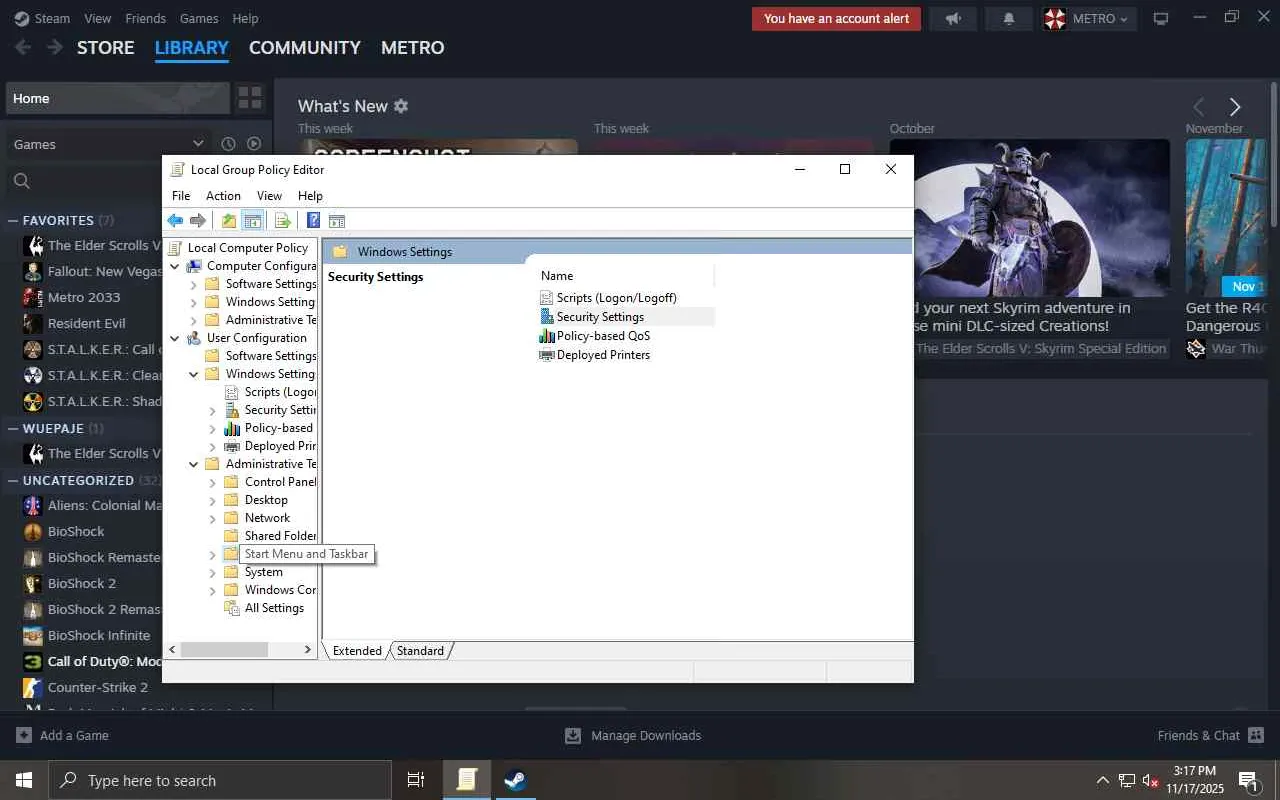Click the Fallout: New Vegas game icon
The width and height of the screenshot is (1280, 800).
click(33, 271)
